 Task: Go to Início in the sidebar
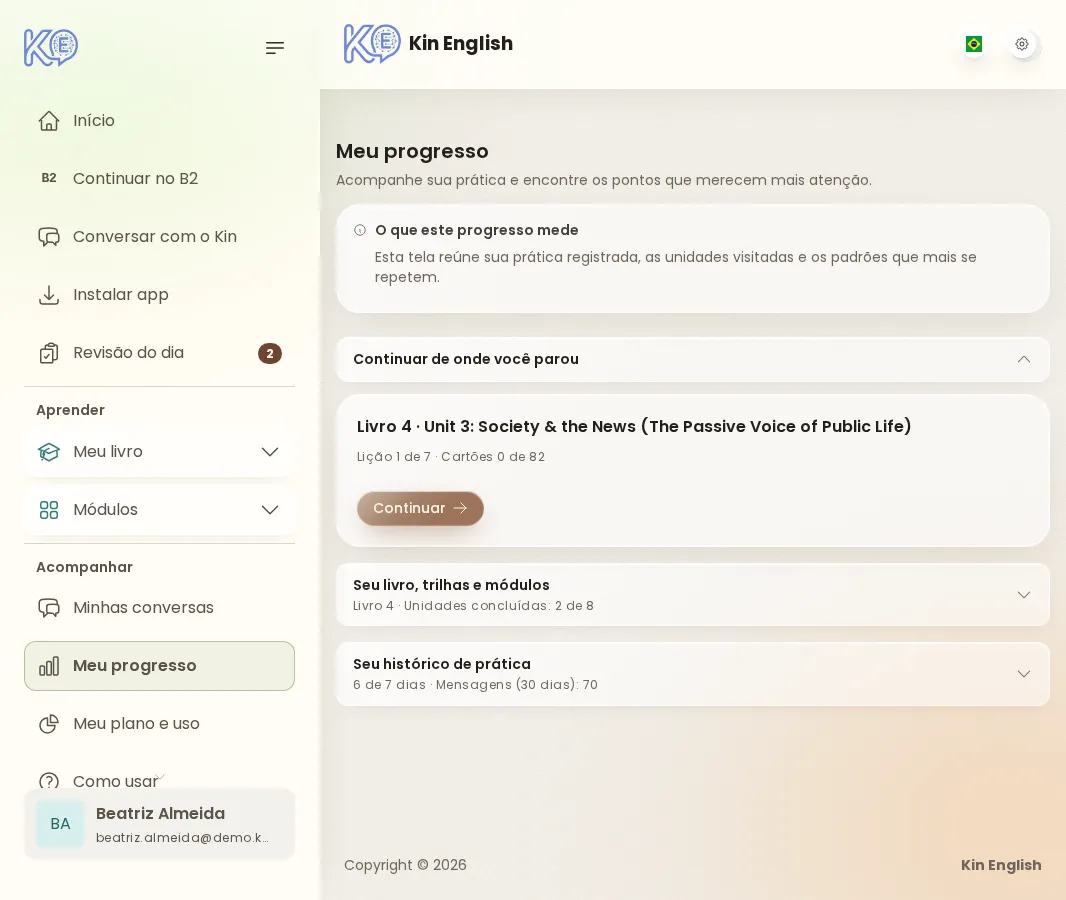coord(159,121)
